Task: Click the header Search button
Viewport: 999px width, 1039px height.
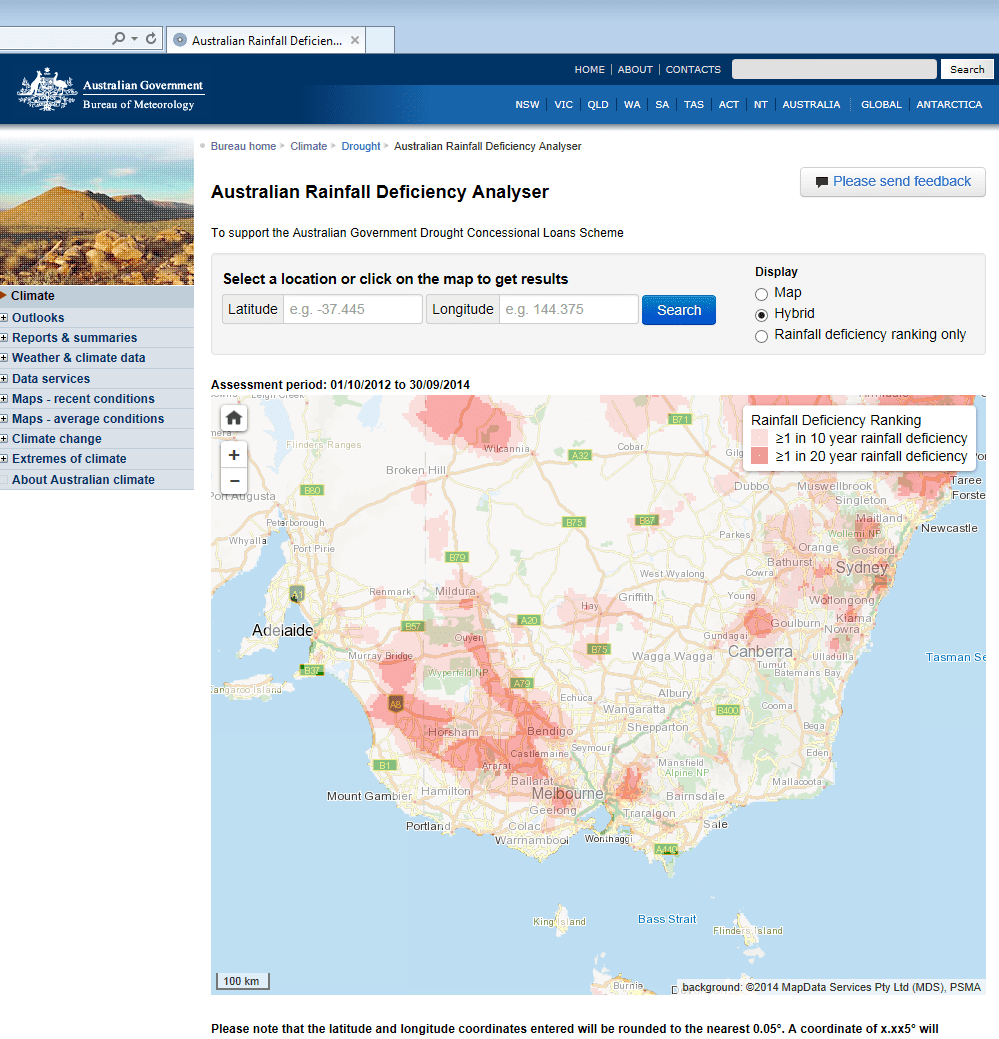Action: click(x=967, y=69)
